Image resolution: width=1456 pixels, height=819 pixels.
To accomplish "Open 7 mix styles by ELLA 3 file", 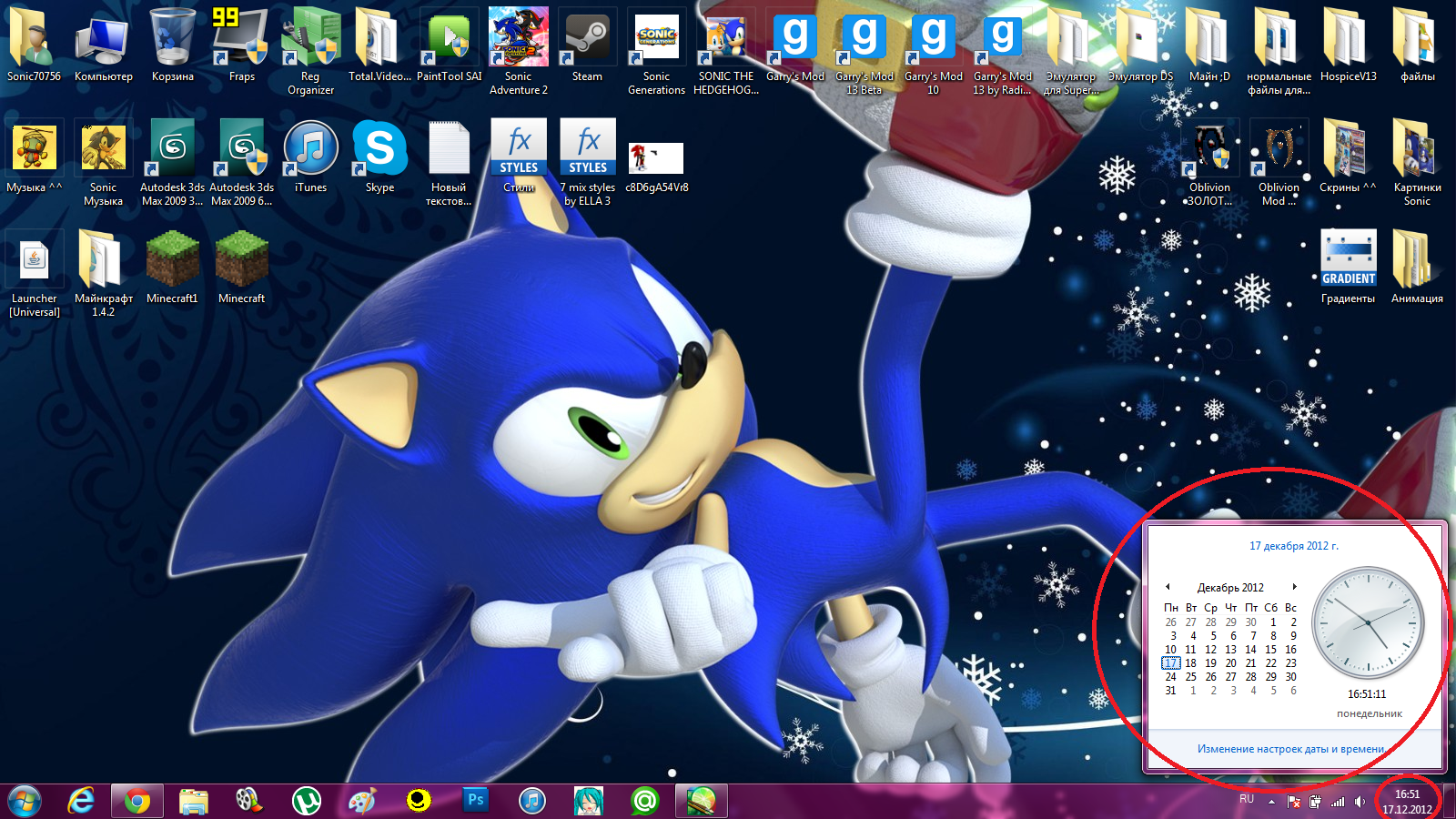I will pyautogui.click(x=587, y=163).
